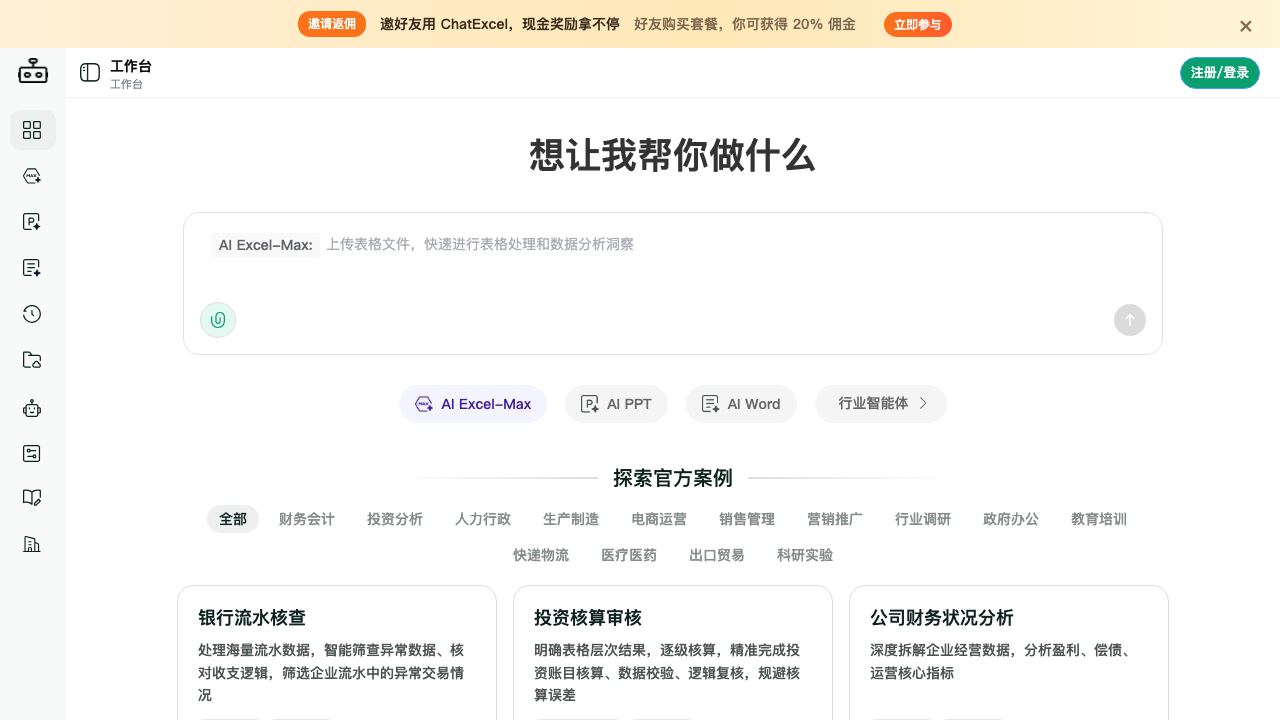Open AI Excel-Max from the sidebar

32,176
